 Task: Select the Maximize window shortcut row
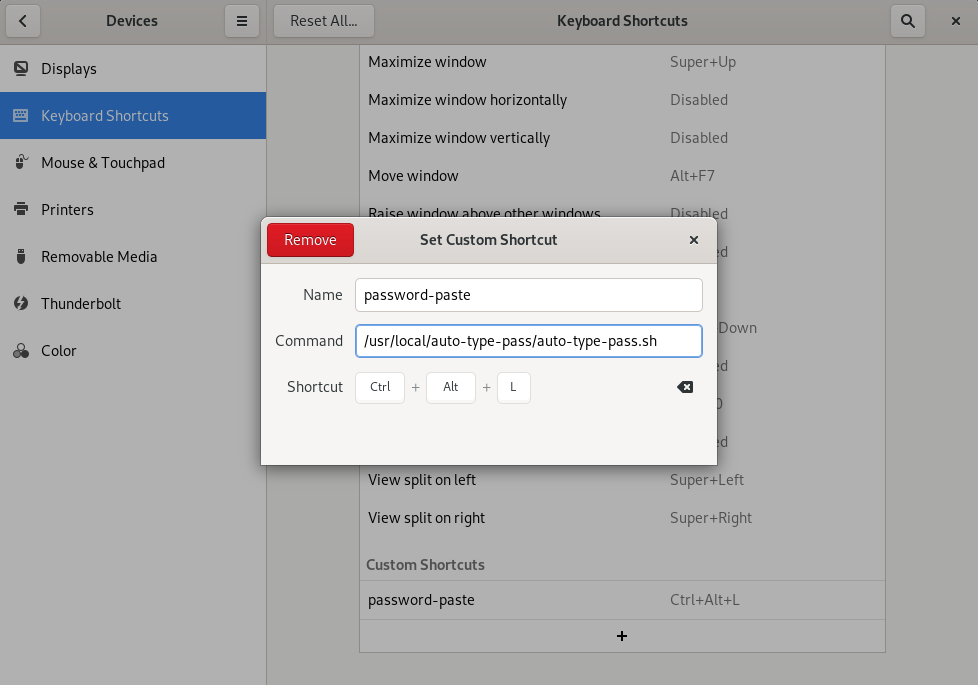pos(622,62)
